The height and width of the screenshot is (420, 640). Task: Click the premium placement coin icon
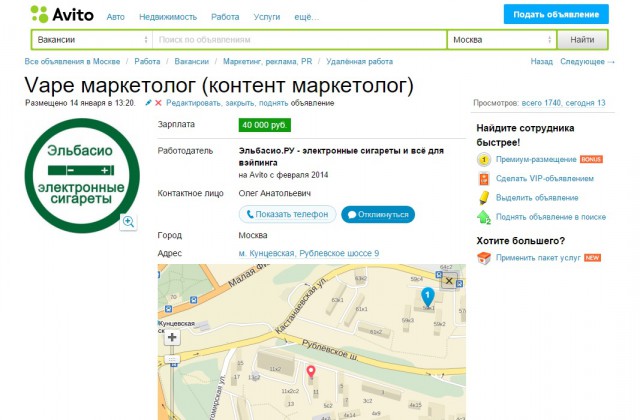coord(484,159)
